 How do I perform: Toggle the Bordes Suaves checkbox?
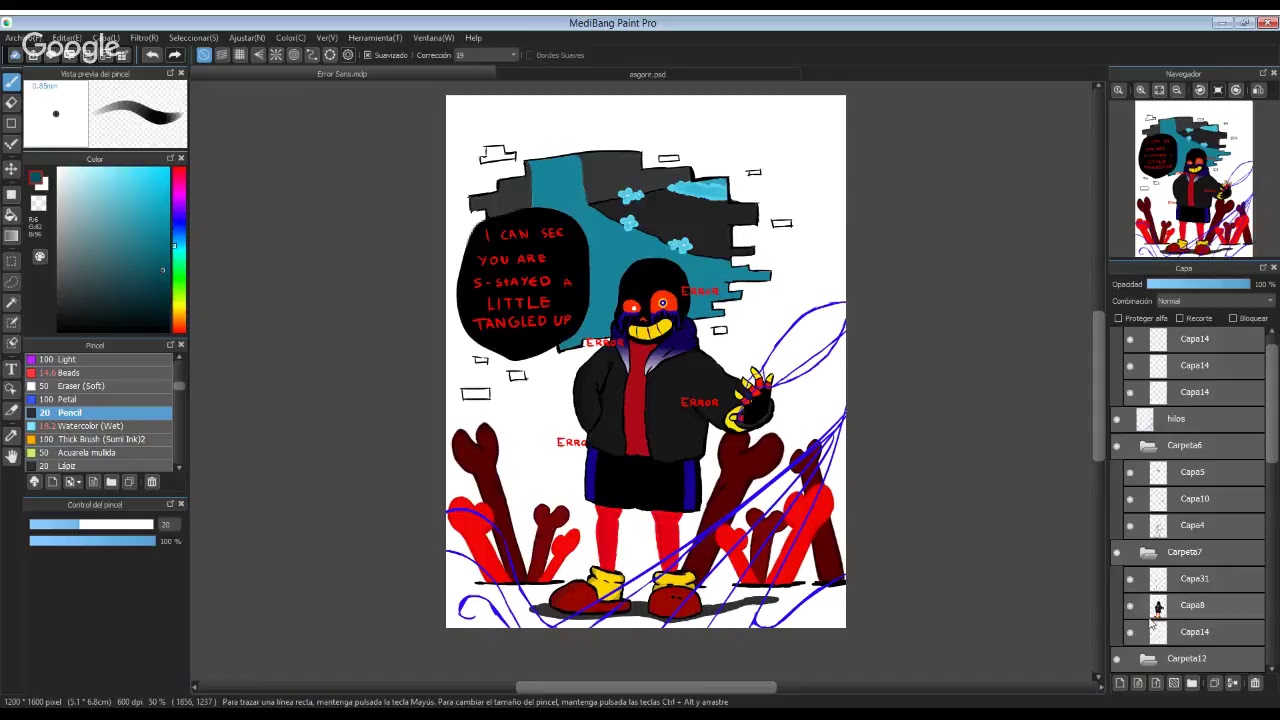coord(528,55)
